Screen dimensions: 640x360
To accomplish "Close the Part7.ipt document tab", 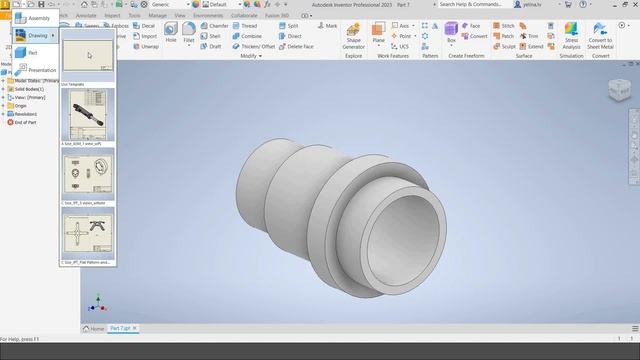I will 135,329.
